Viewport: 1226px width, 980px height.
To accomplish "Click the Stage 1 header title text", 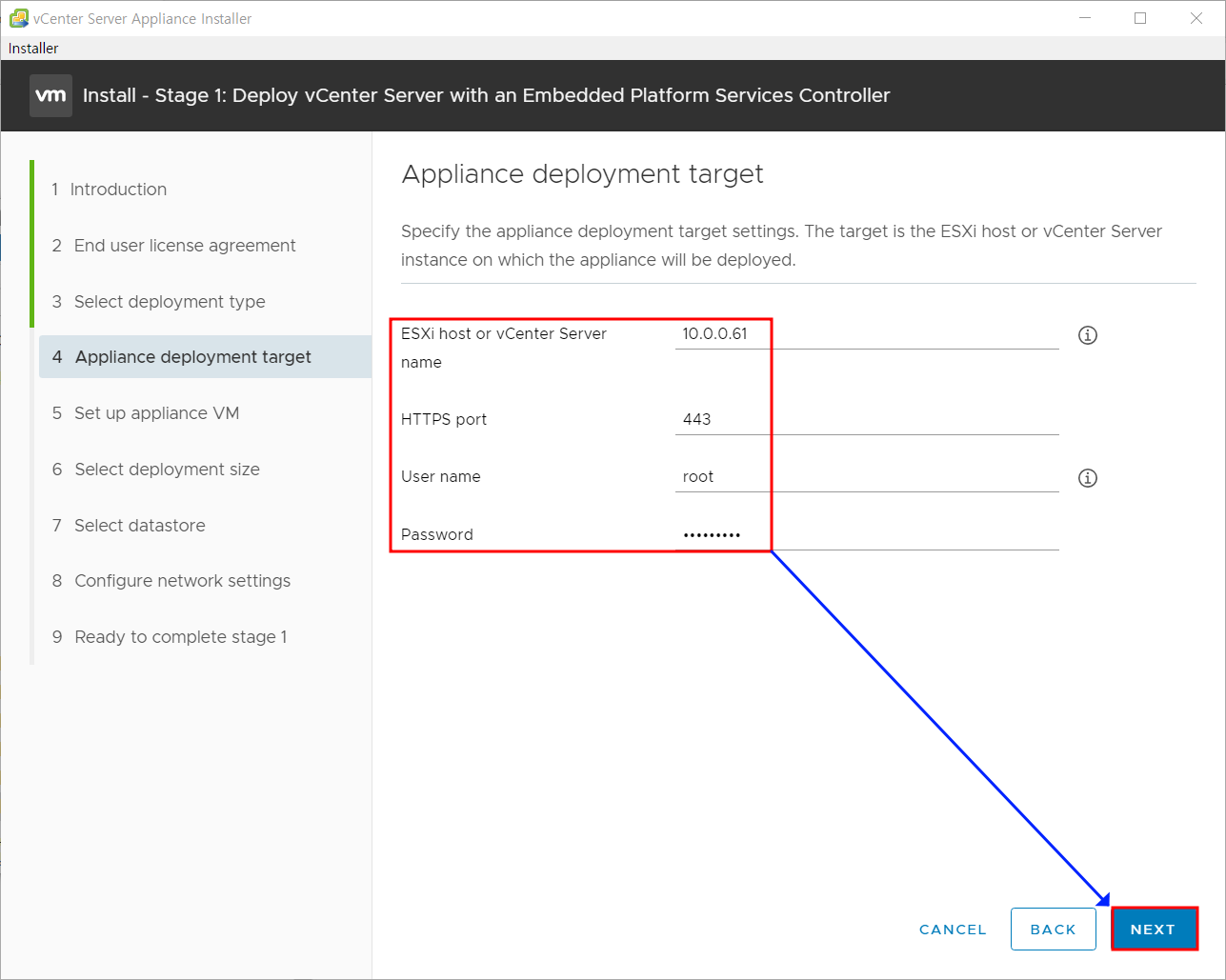I will pos(487,95).
